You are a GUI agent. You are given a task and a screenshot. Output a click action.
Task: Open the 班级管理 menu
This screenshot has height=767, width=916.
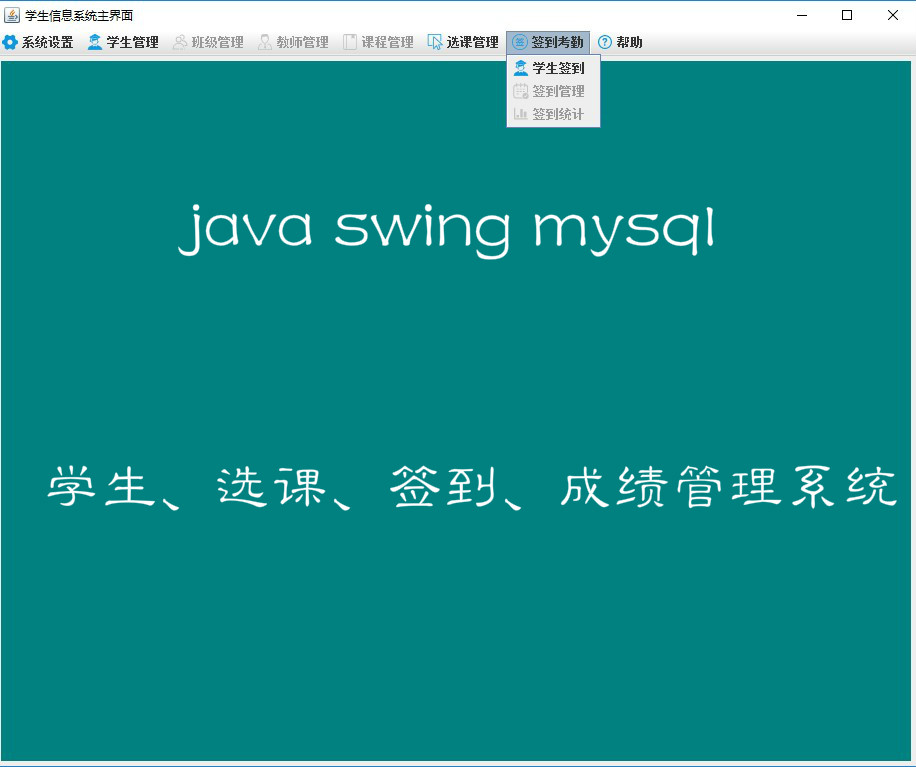pyautogui.click(x=209, y=42)
